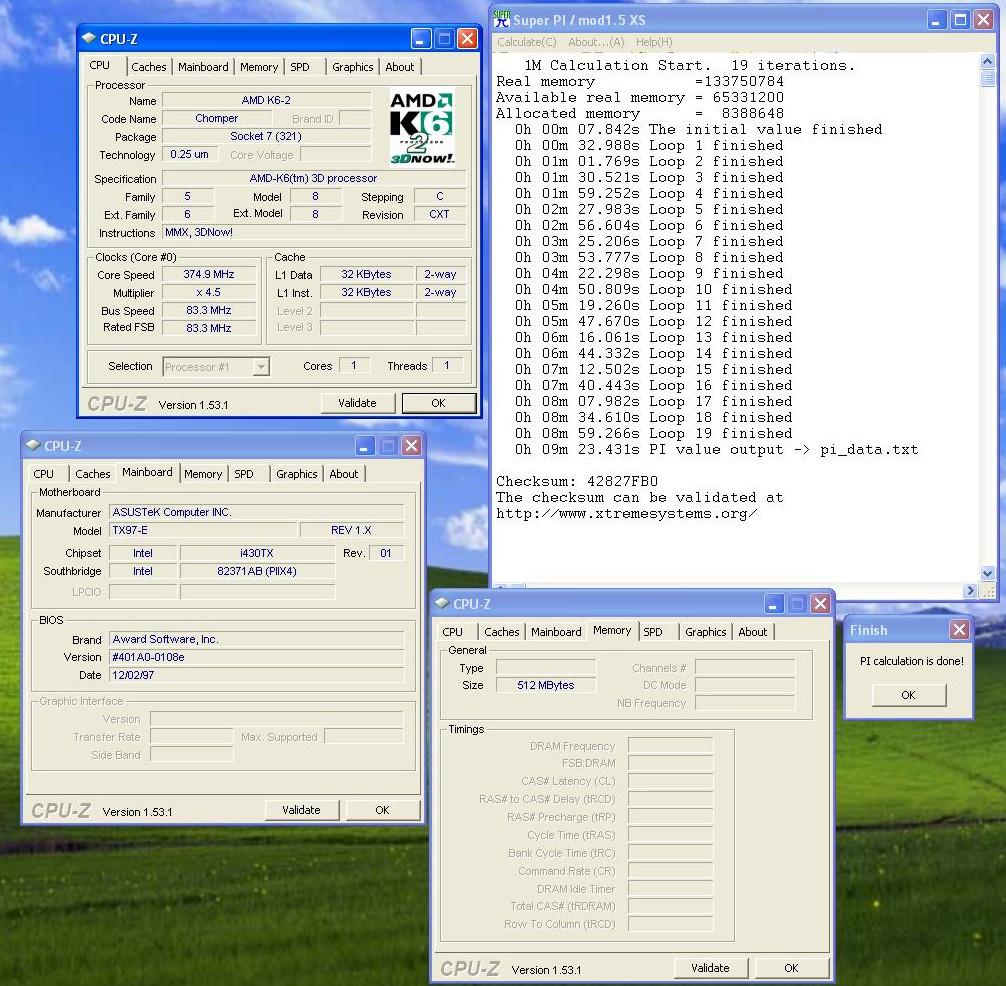Close the CPU-Z Mainboard window
The height and width of the screenshot is (986, 1006).
[411, 446]
